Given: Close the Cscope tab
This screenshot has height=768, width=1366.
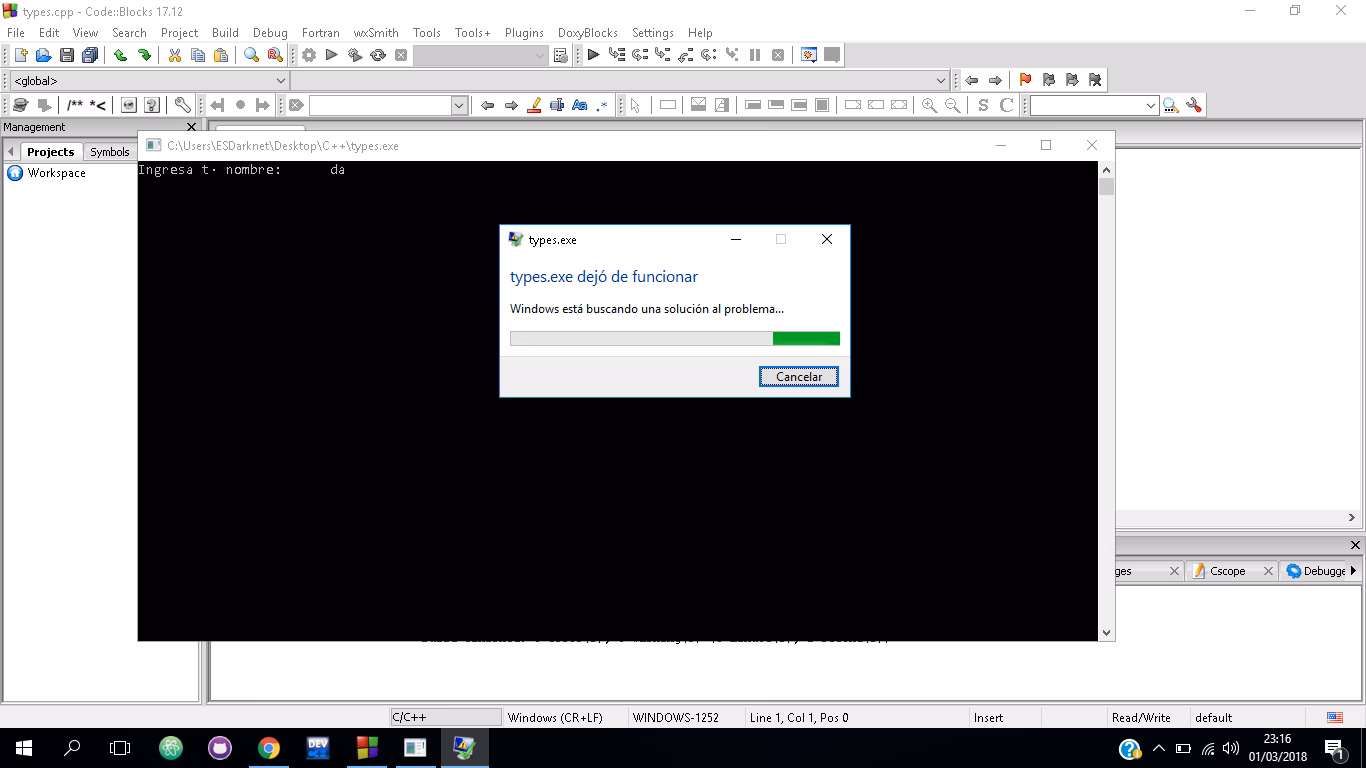Looking at the screenshot, I should [1268, 571].
